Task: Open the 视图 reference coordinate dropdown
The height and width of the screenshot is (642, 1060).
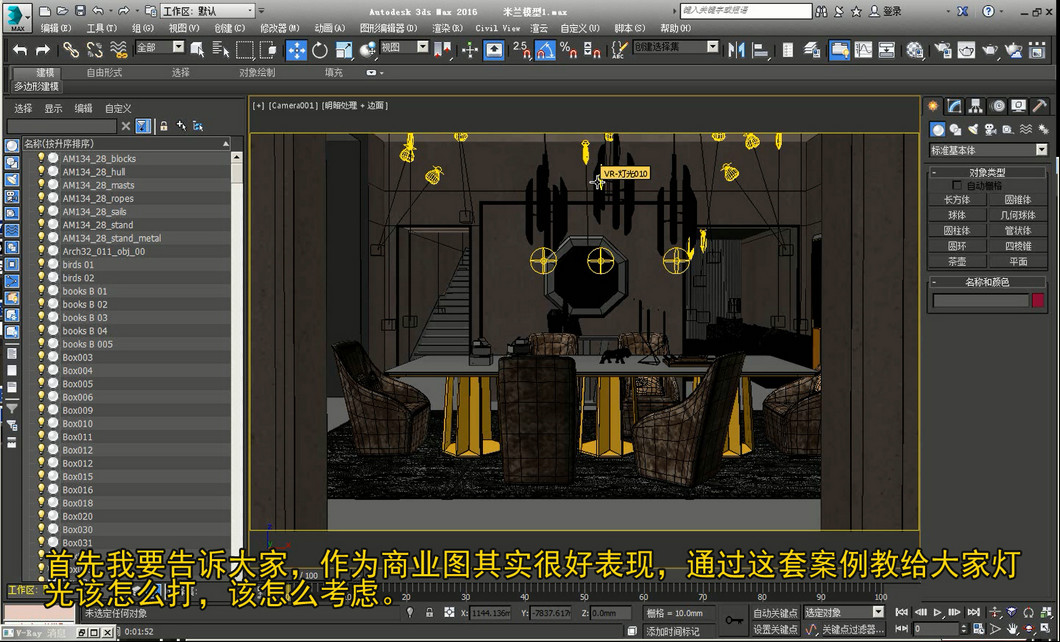Action: (x=404, y=47)
